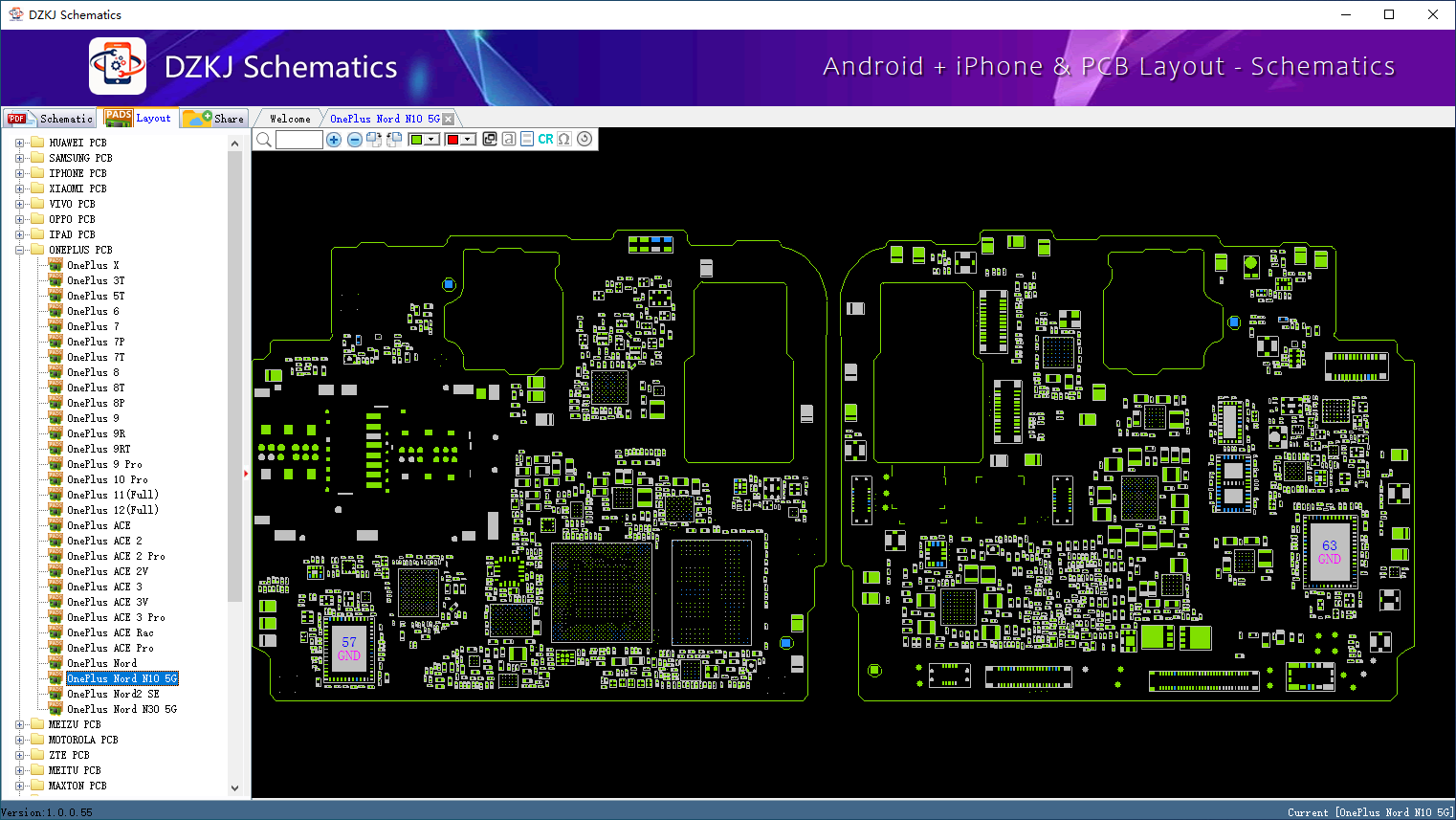Click the folder icon beside VIVO PCB
1456x820 pixels.
point(37,204)
